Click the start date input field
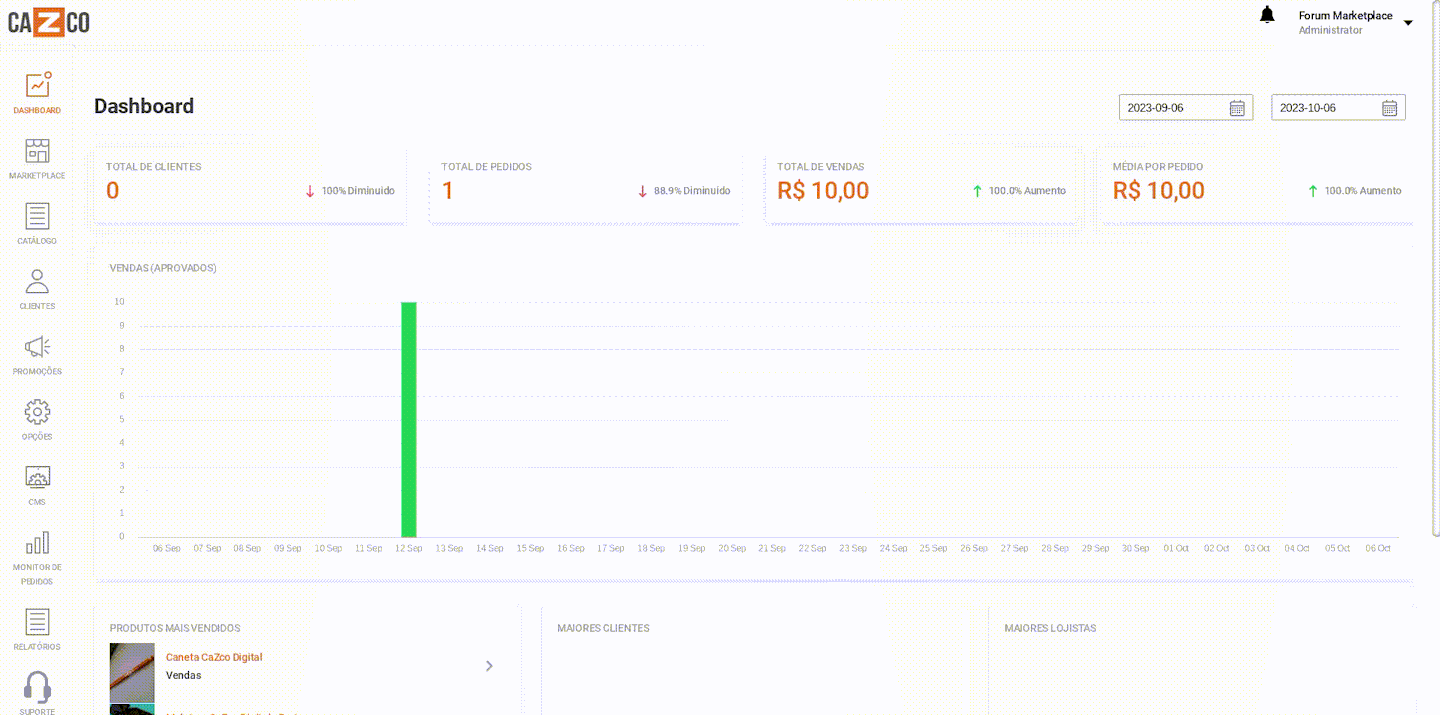The width and height of the screenshot is (1440, 715). pos(1174,108)
